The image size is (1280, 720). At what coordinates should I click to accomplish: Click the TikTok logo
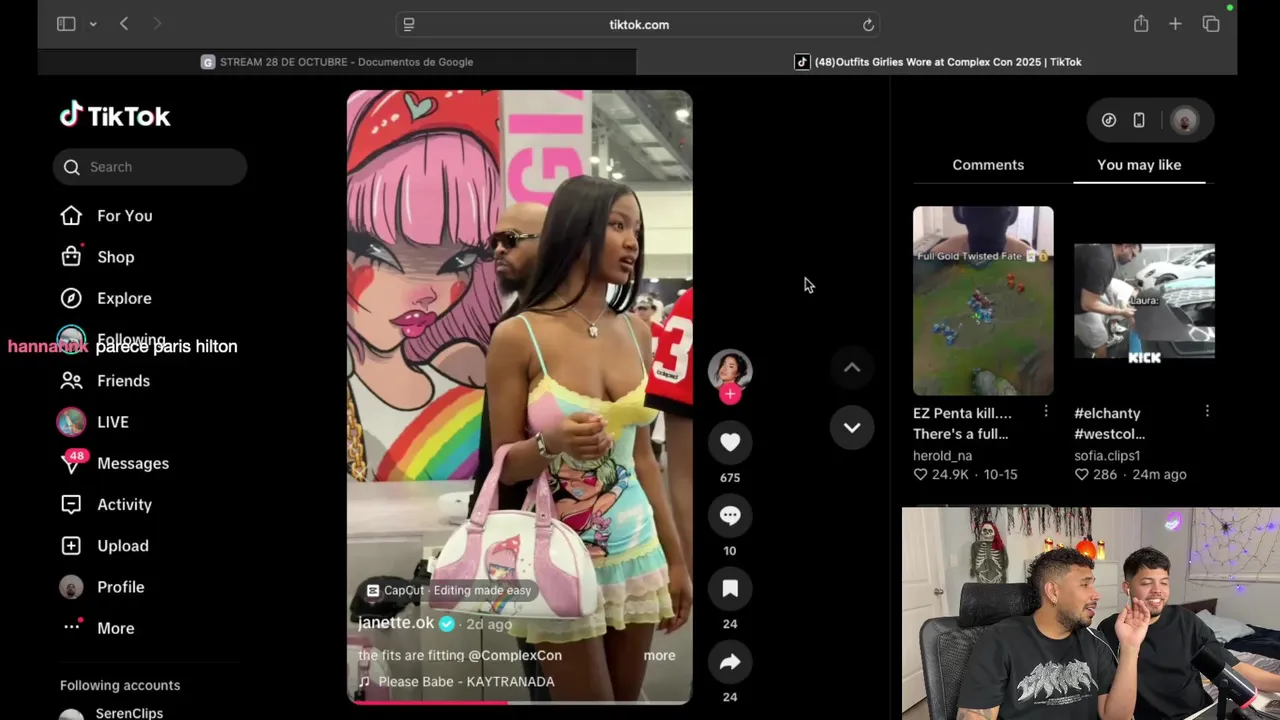pyautogui.click(x=115, y=116)
